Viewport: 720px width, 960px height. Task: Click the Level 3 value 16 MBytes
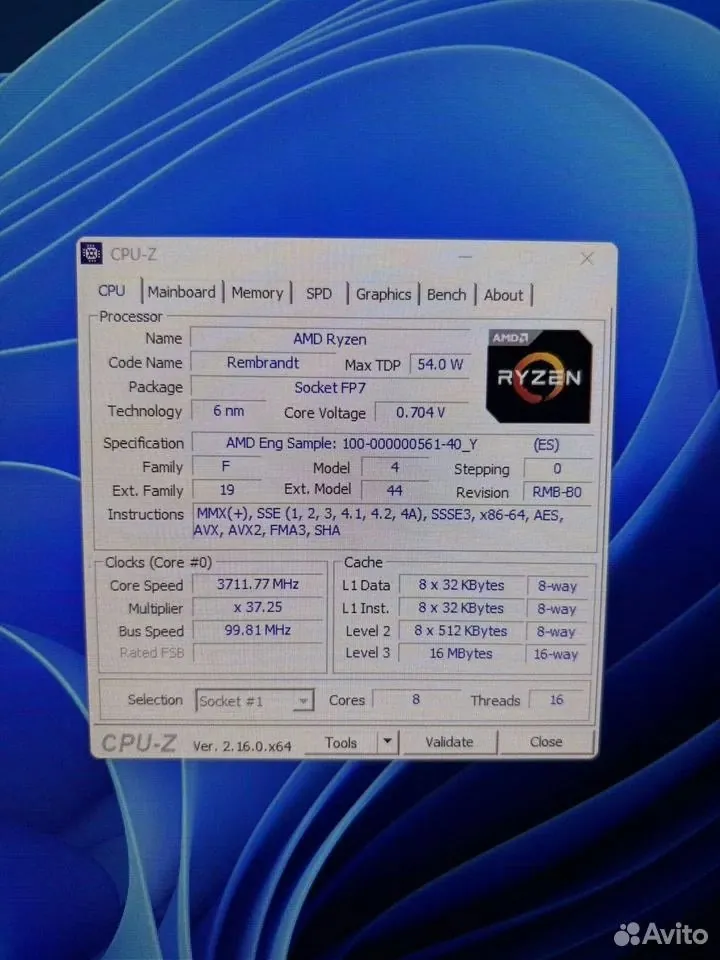(x=461, y=653)
